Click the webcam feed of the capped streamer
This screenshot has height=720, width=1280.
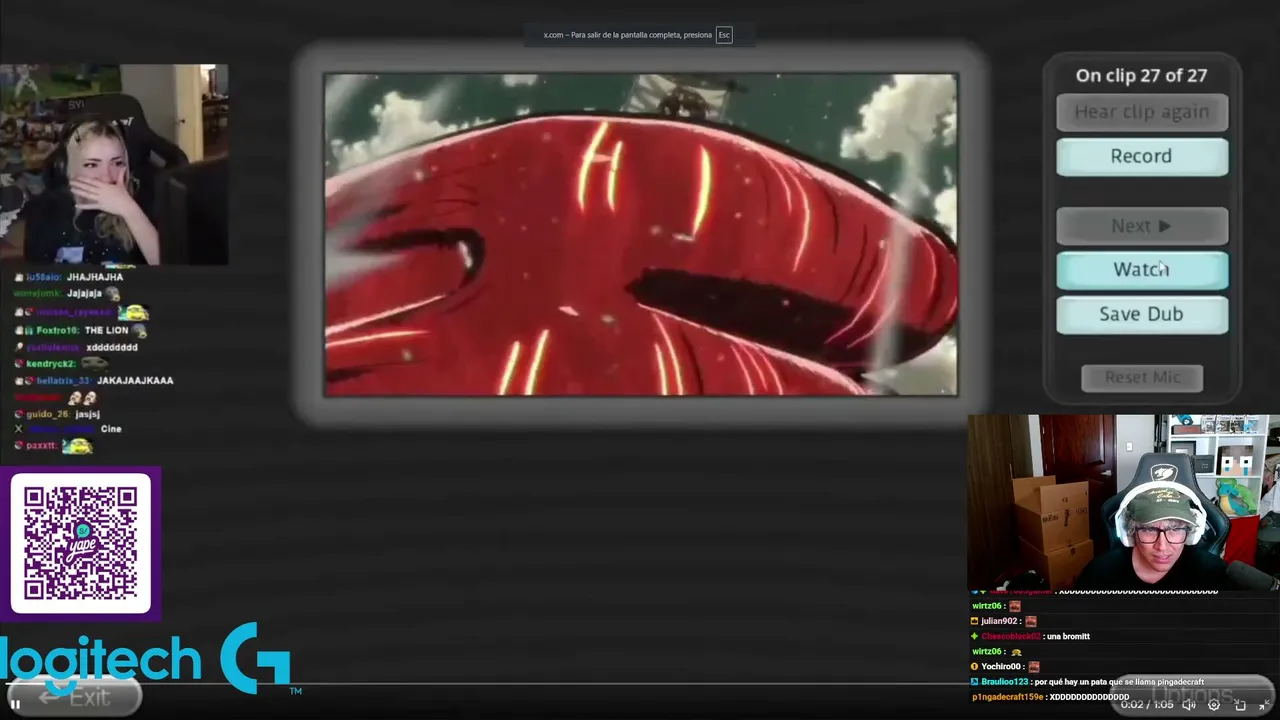click(1123, 502)
